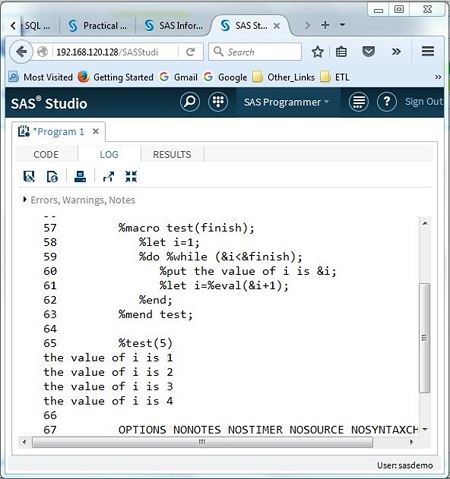Open Gmail bookmark link
The height and width of the screenshot is (479, 450).
point(178,77)
